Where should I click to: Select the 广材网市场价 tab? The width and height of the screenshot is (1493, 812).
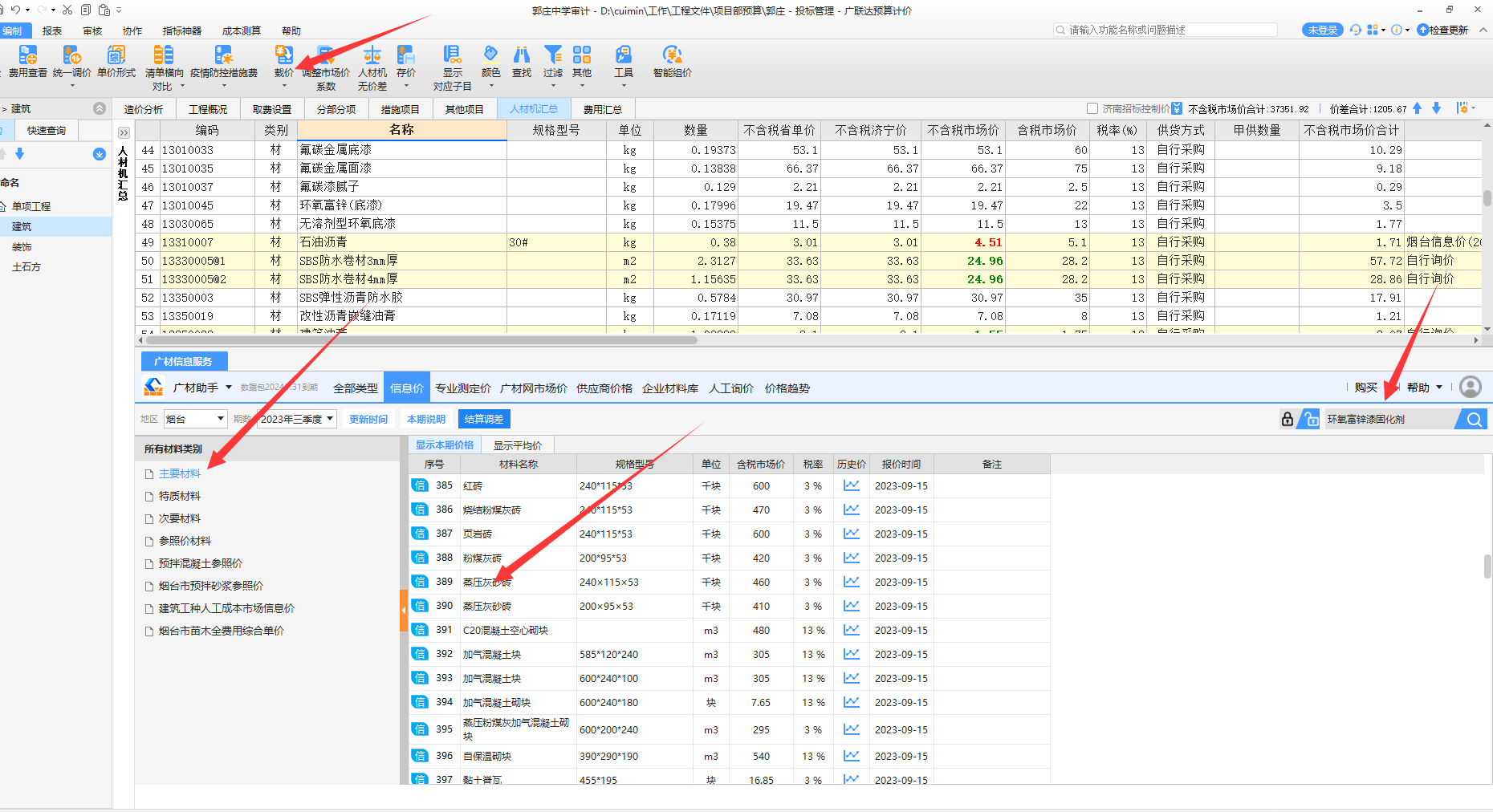coord(534,388)
